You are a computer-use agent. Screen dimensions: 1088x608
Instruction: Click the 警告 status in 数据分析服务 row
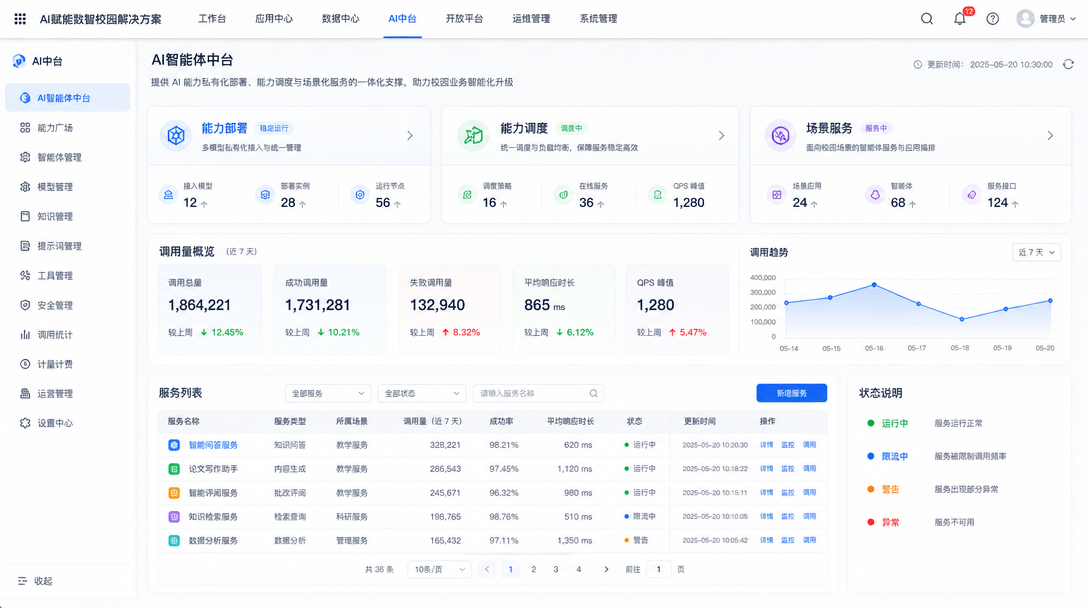click(636, 541)
